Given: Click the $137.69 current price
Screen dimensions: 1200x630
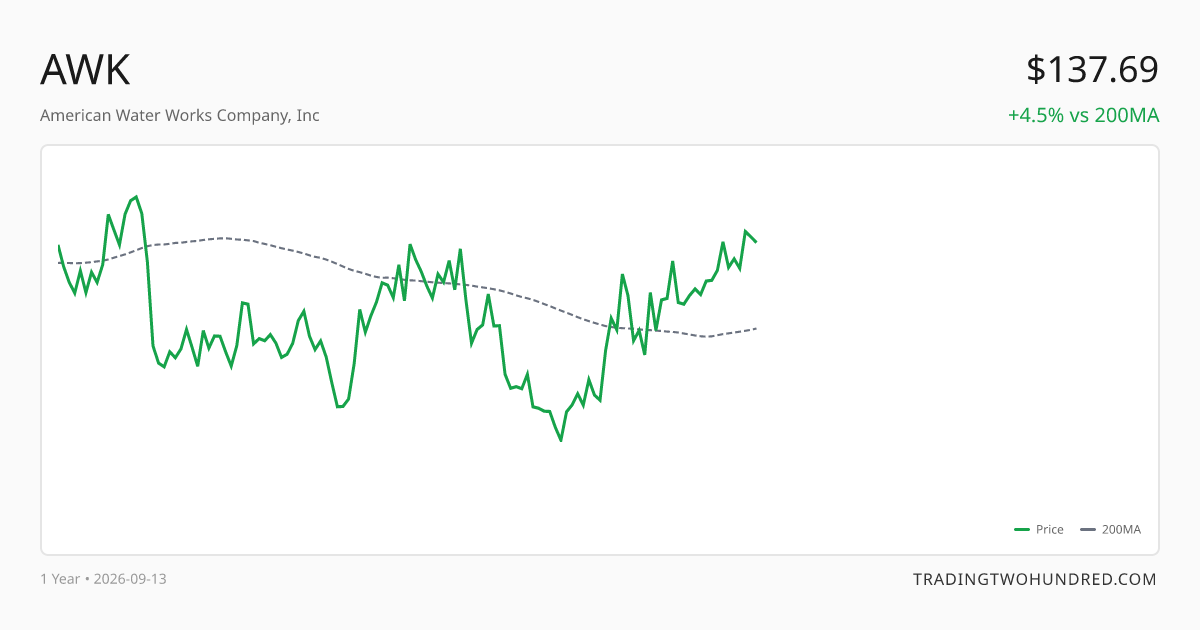Looking at the screenshot, I should pos(1093,70).
